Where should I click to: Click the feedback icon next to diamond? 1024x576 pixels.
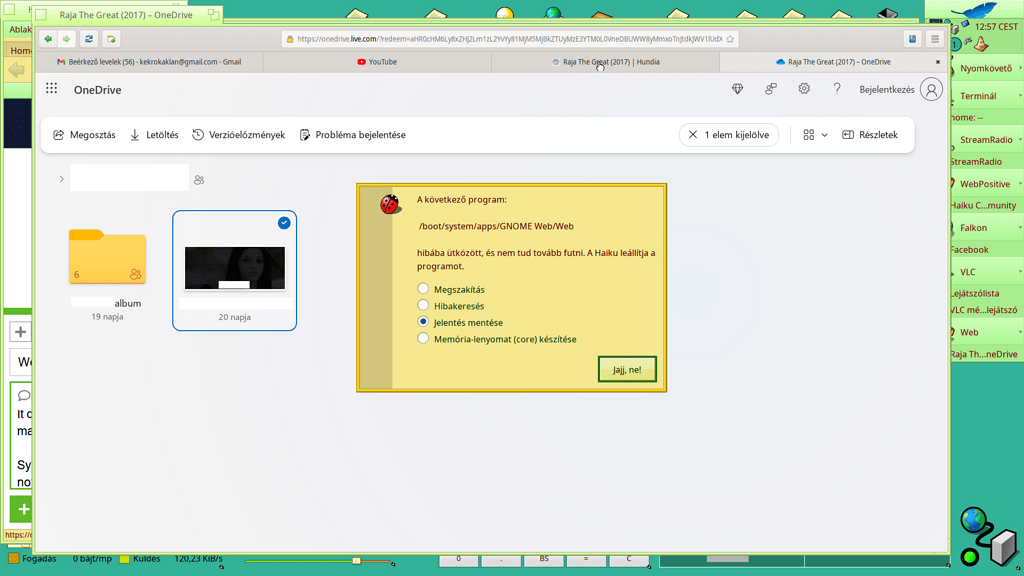[771, 89]
